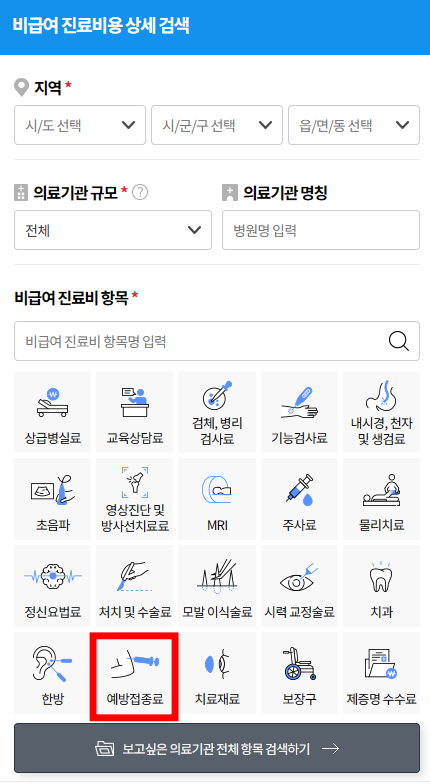Choose the 교육상담료 category tile
Image resolution: width=430 pixels, height=784 pixels.
(x=134, y=412)
